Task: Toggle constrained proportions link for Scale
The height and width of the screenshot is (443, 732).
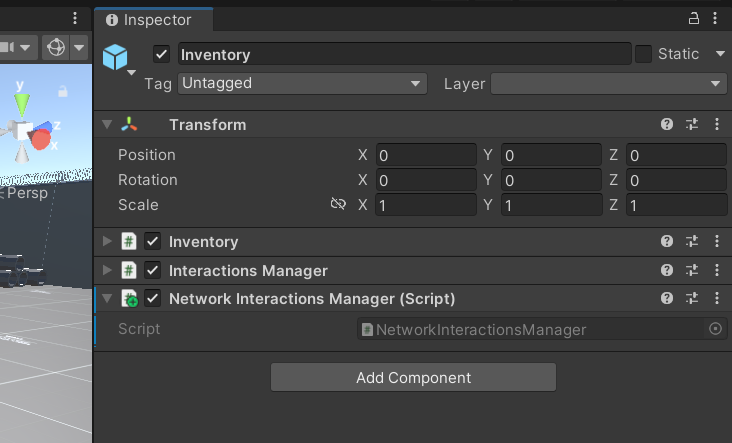Action: tap(338, 204)
